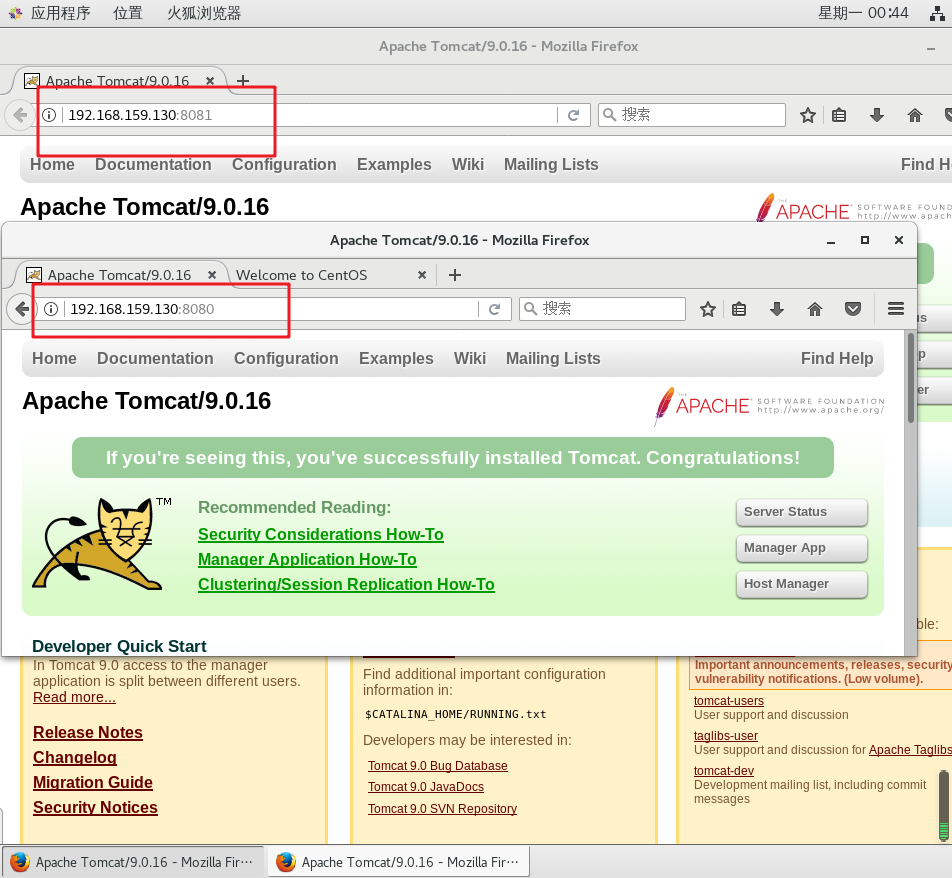The image size is (952, 878).
Task: Open the bookmarks list icon in the front window
Action: coord(739,310)
